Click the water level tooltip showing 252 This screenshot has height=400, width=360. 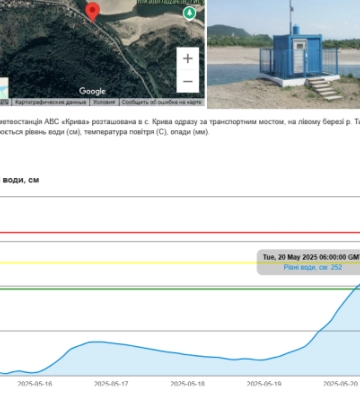pos(308,262)
